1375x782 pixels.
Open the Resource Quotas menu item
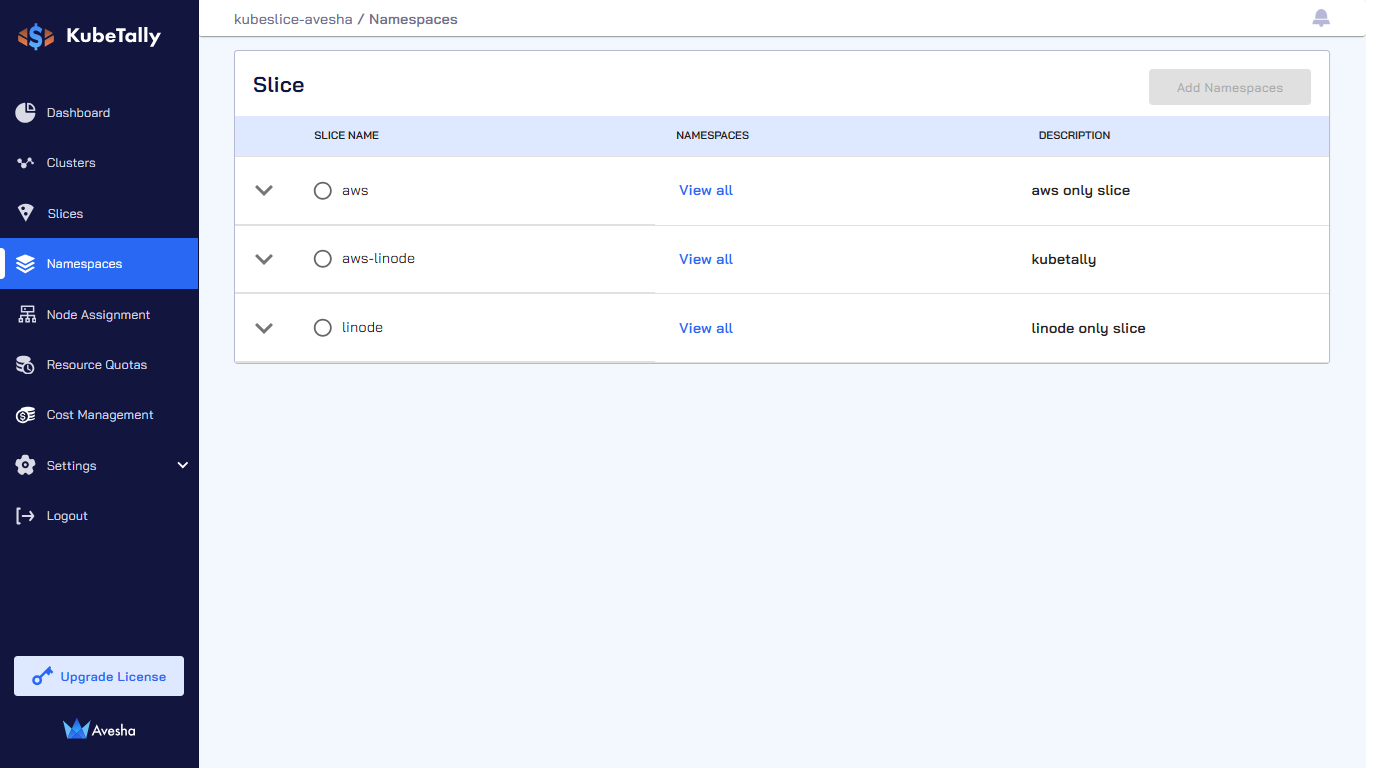[99, 365]
